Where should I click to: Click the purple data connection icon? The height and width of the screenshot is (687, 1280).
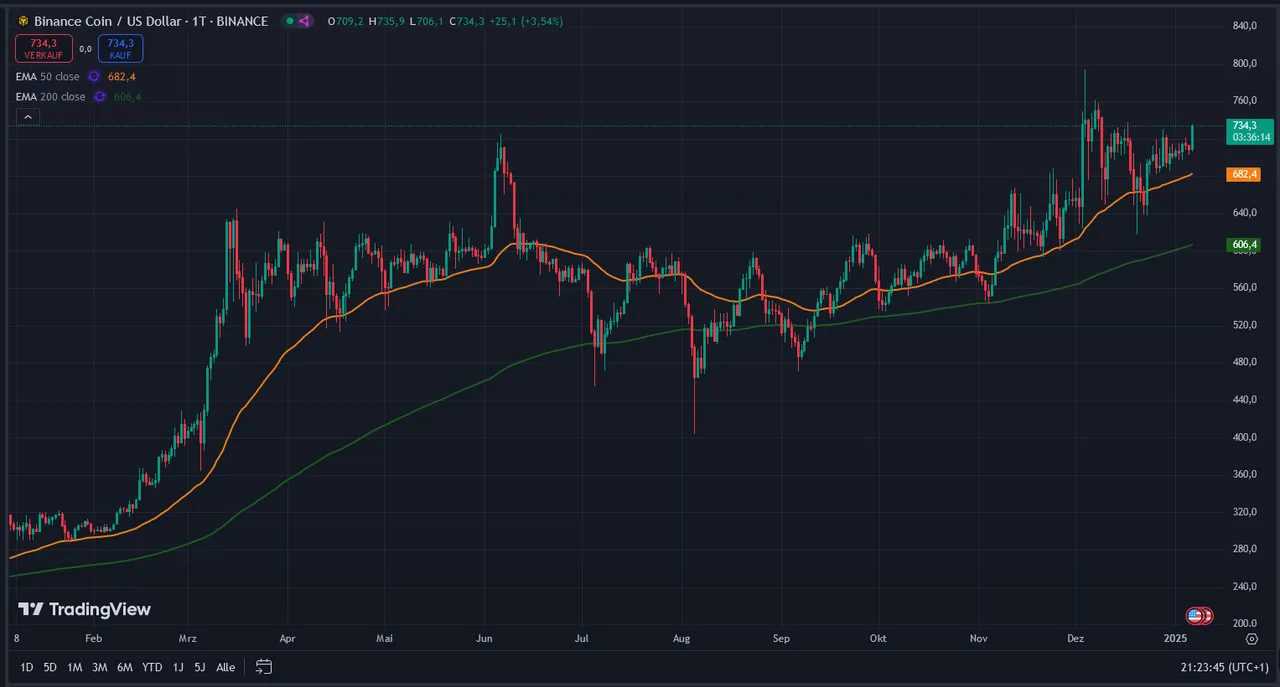304,21
